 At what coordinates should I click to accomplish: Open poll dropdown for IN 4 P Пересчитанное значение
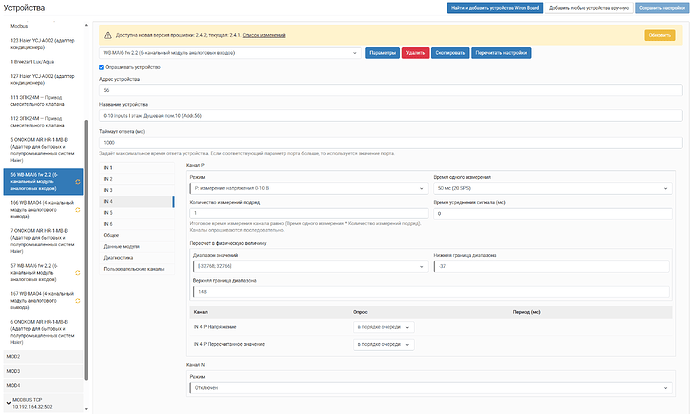pos(384,344)
